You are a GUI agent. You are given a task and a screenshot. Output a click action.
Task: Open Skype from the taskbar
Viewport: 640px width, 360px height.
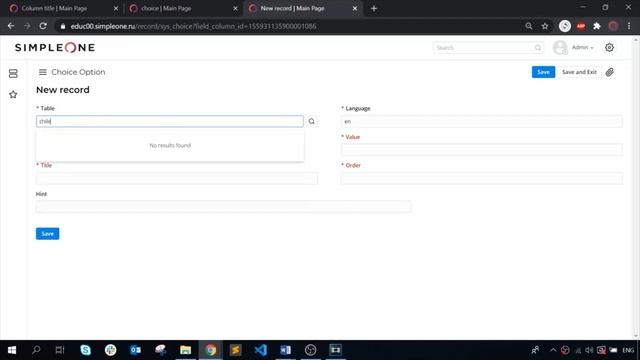click(x=85, y=350)
